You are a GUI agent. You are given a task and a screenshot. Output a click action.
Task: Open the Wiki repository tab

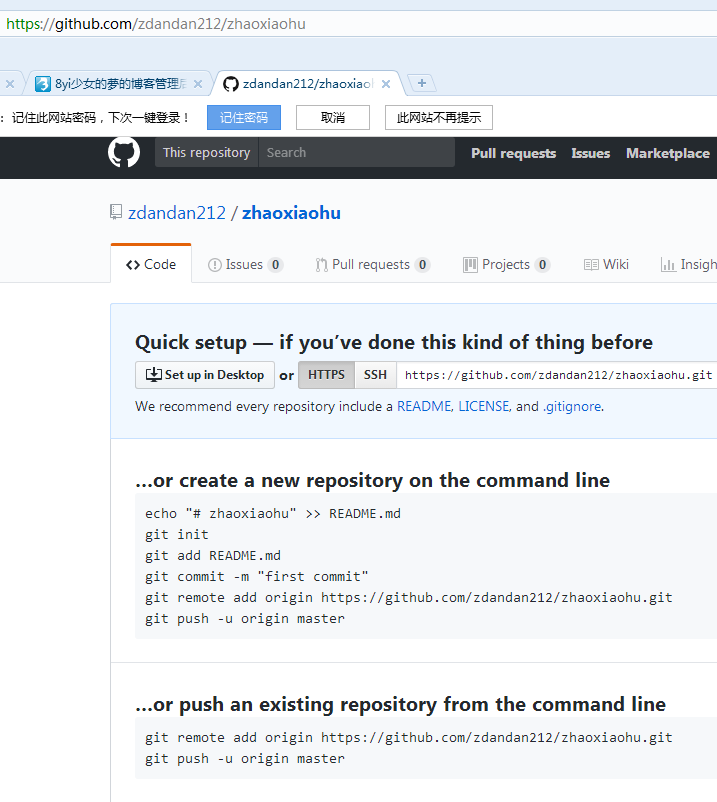pos(606,264)
